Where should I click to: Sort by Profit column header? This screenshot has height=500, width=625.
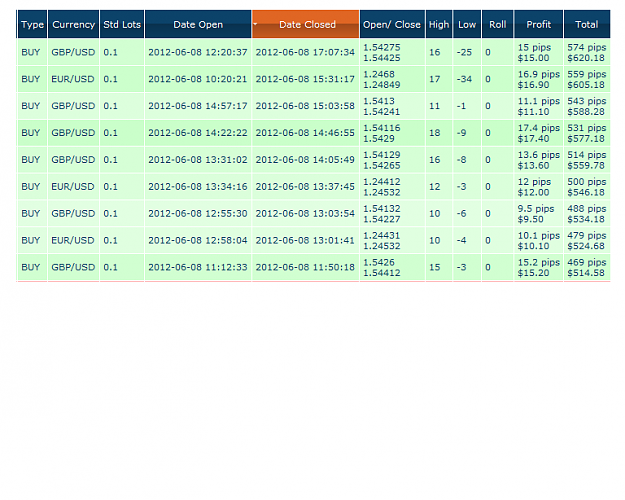click(539, 24)
